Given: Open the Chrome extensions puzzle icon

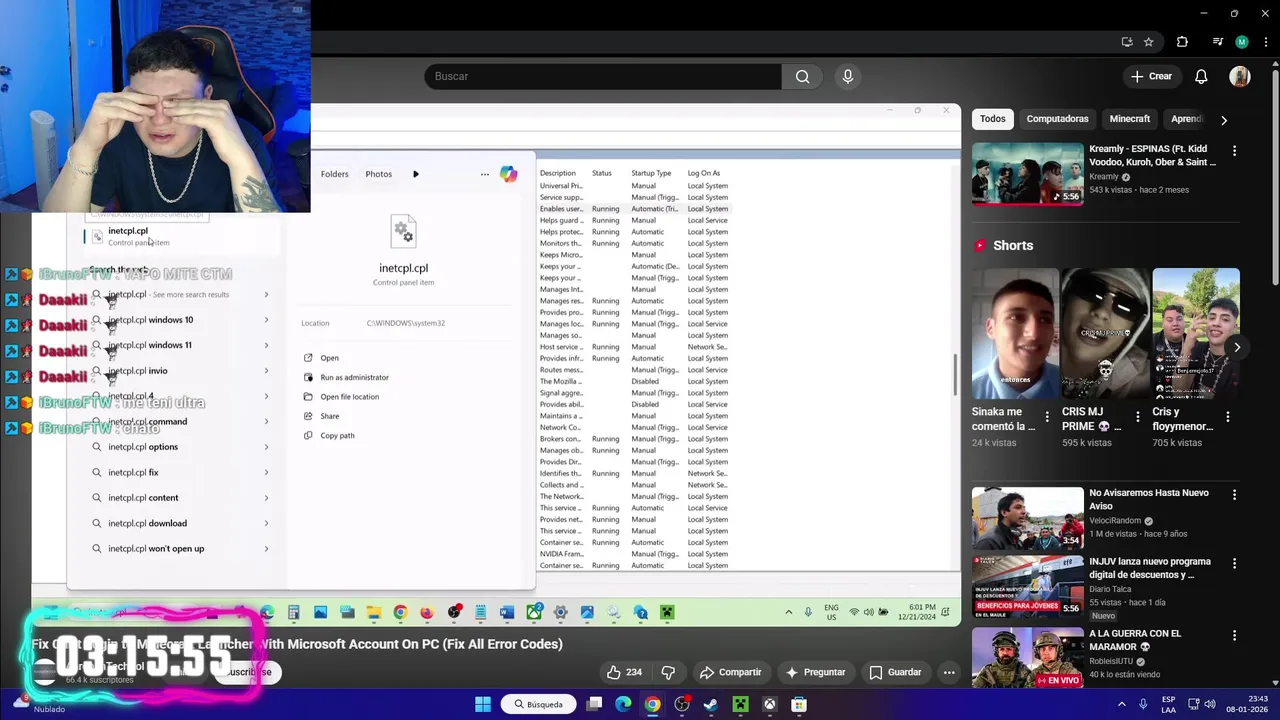Looking at the screenshot, I should coord(1182,42).
